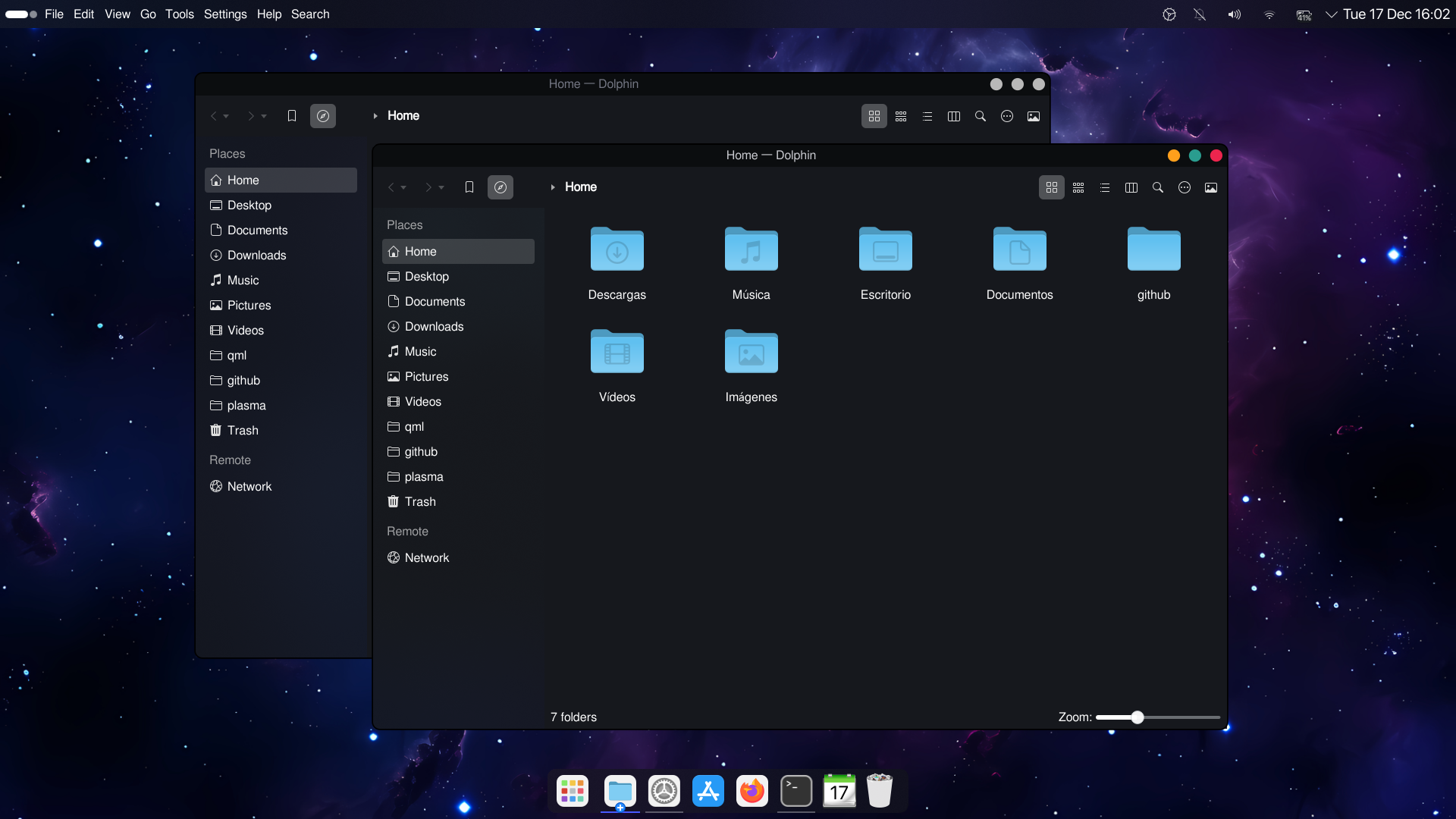
Task: Open the more-options menu in front Dolphin window
Action: point(1185,187)
